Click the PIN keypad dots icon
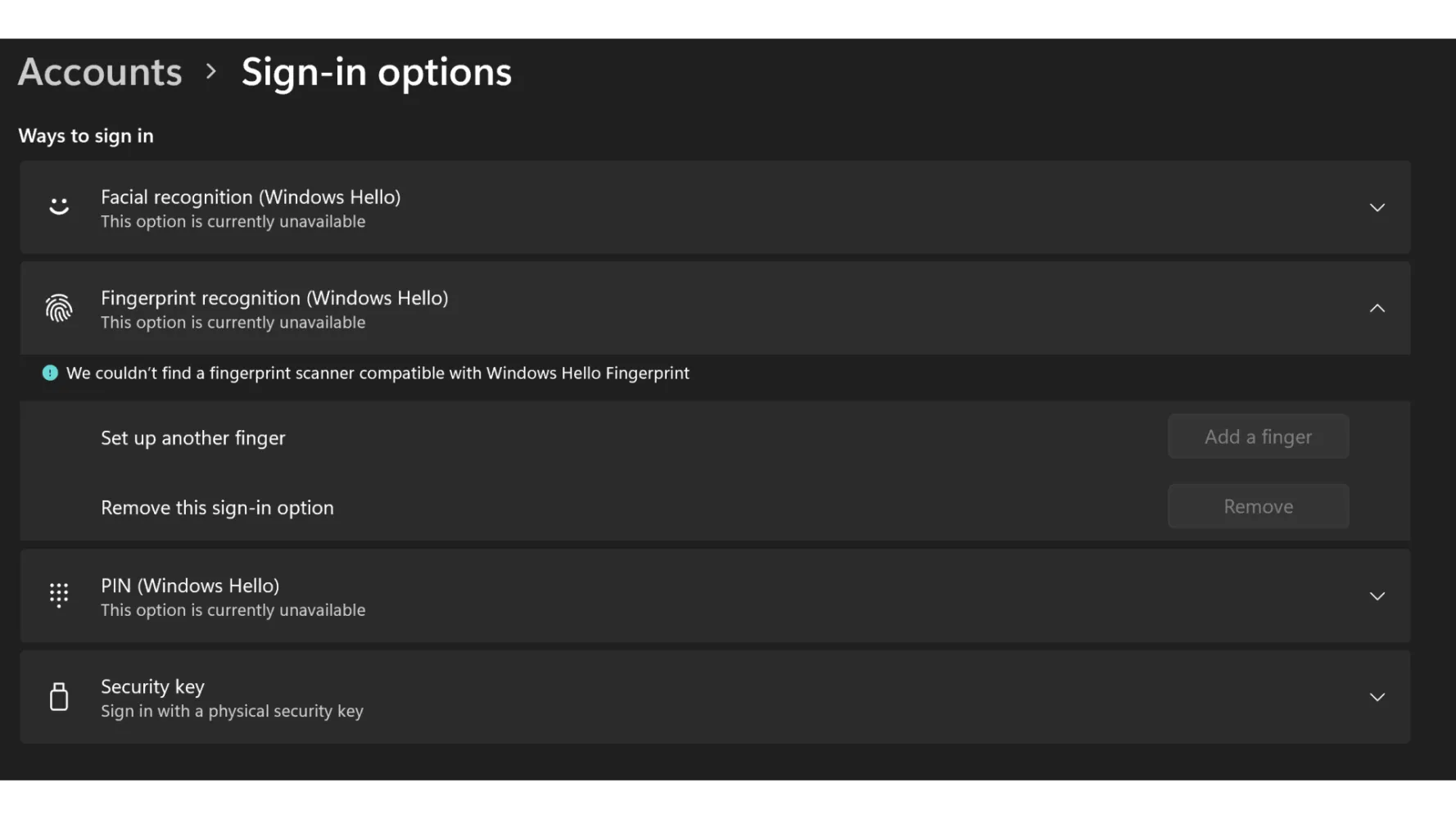 click(x=59, y=595)
